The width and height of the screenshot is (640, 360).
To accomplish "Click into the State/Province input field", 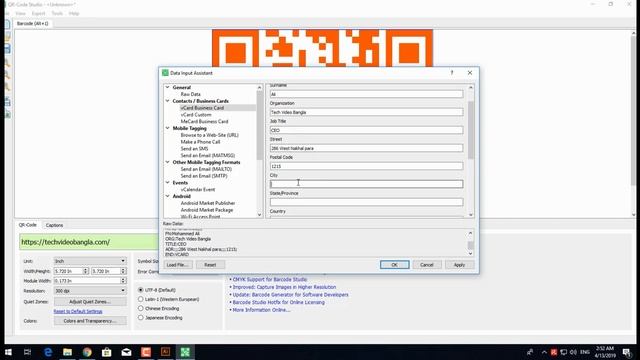I will coord(366,202).
